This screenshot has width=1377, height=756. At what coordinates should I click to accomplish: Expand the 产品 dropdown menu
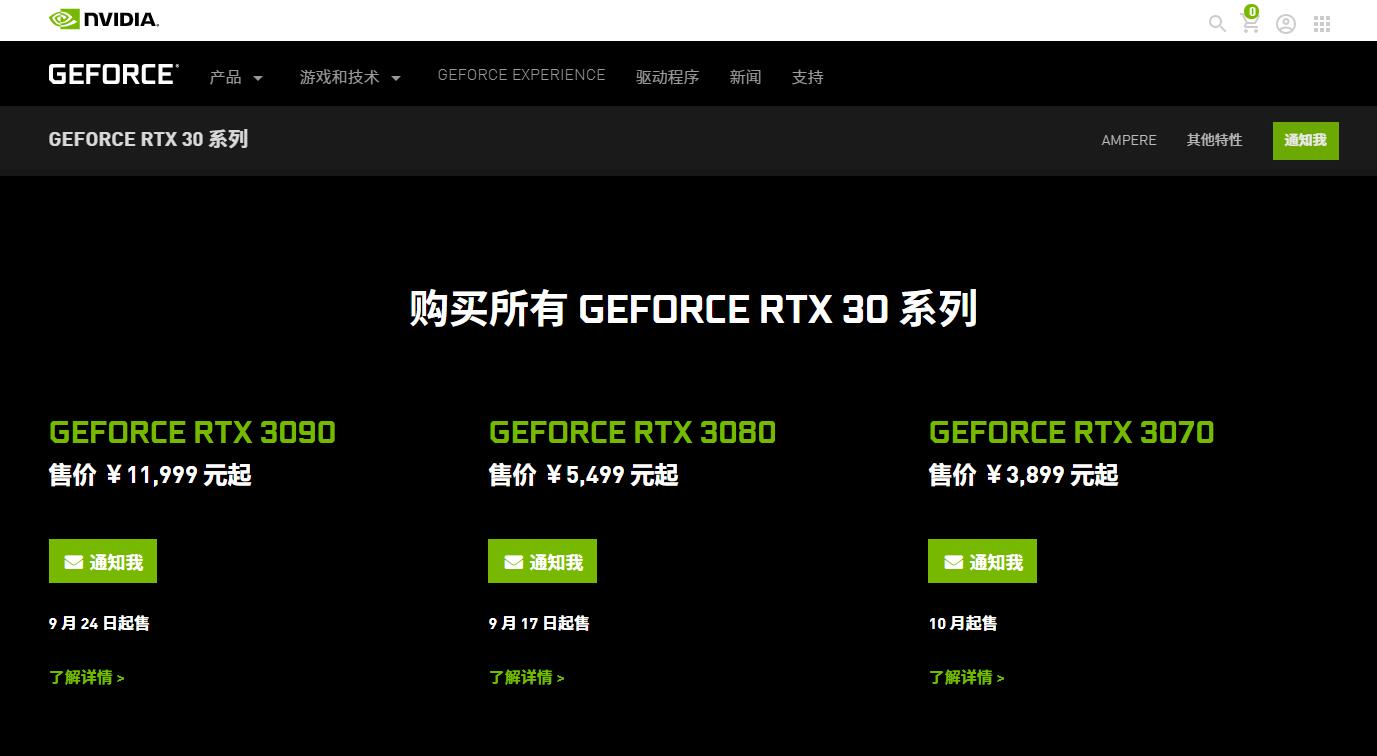pos(236,77)
